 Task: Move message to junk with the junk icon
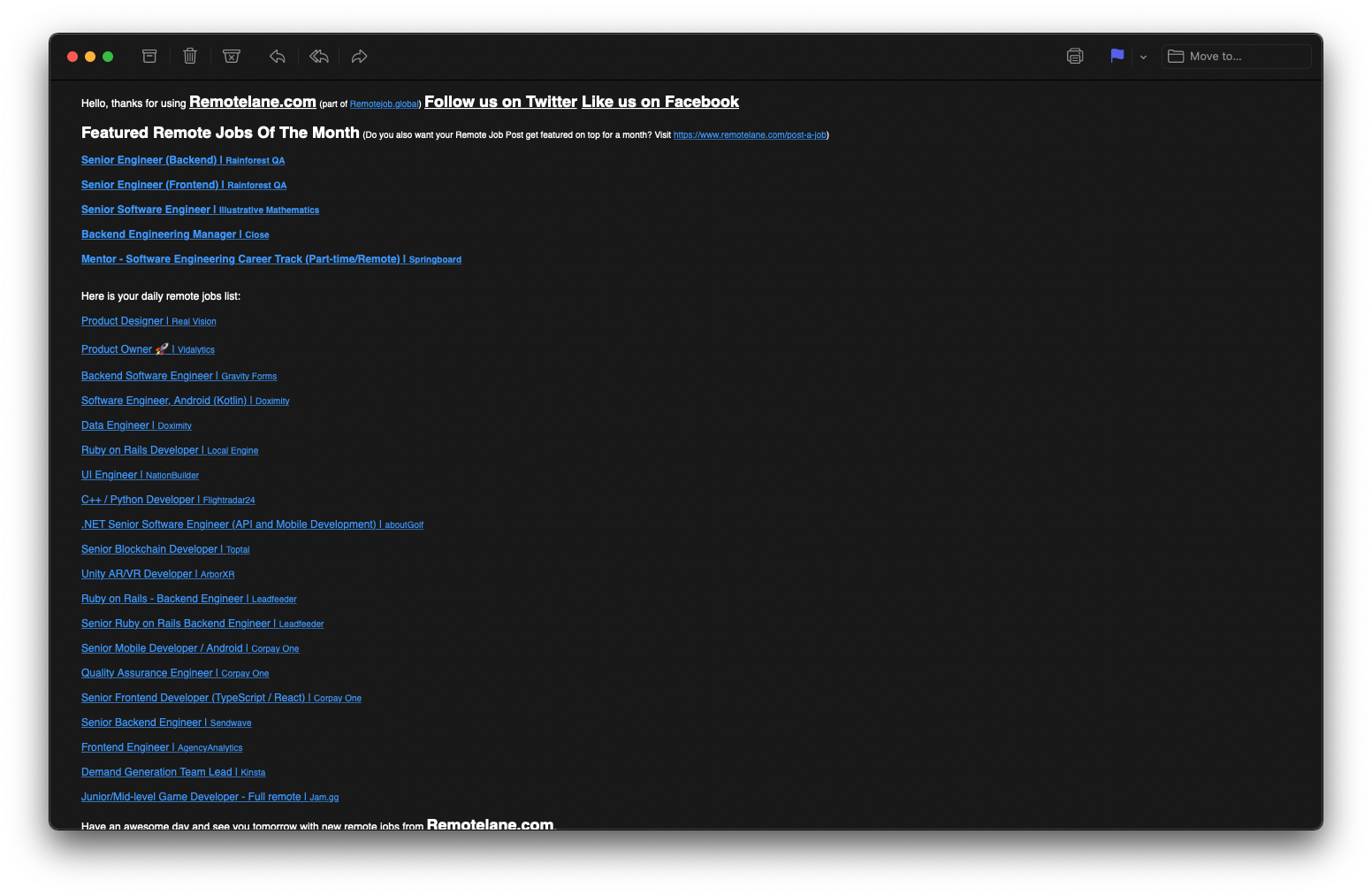pos(232,57)
